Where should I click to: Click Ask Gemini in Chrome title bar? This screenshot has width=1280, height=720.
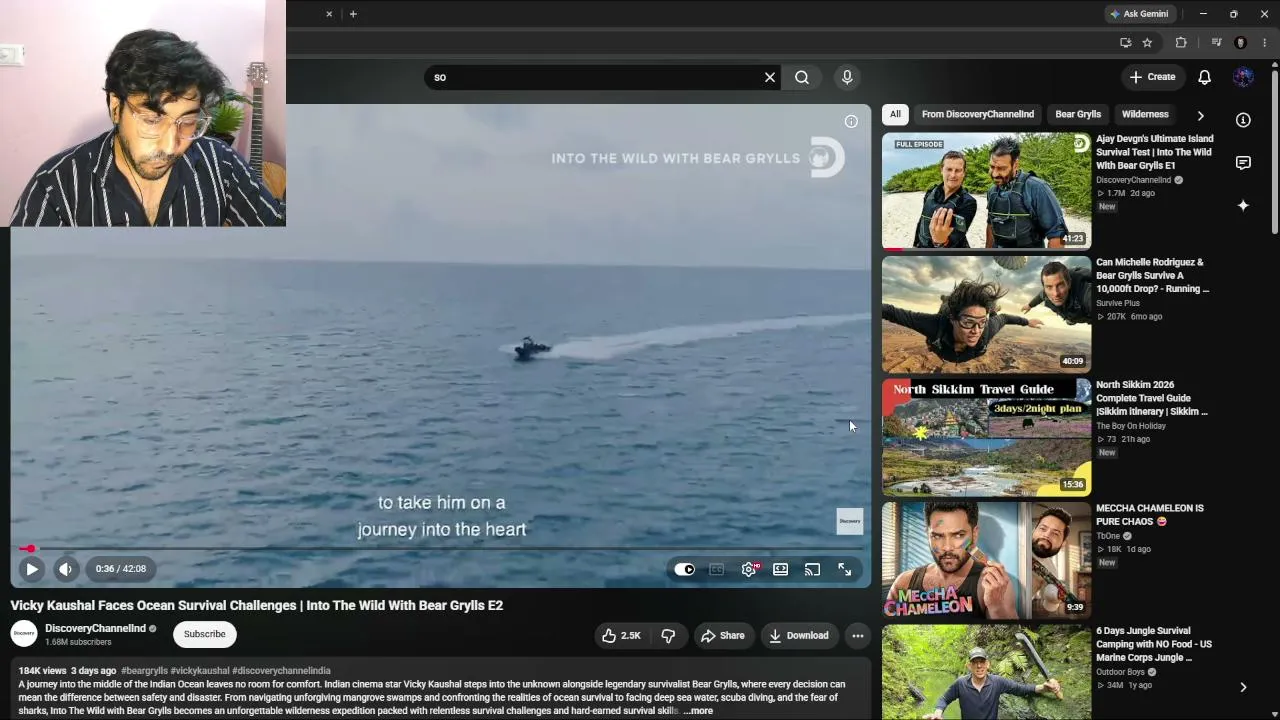pyautogui.click(x=1138, y=14)
